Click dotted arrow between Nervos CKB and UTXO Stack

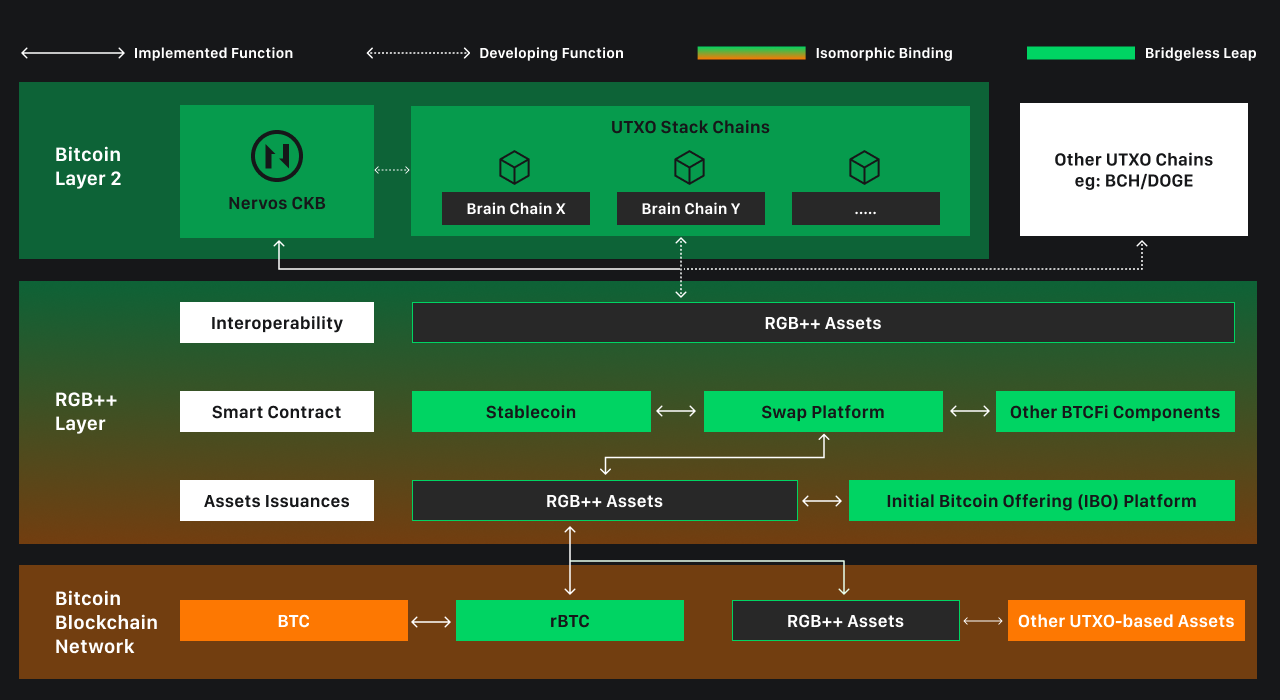point(392,170)
